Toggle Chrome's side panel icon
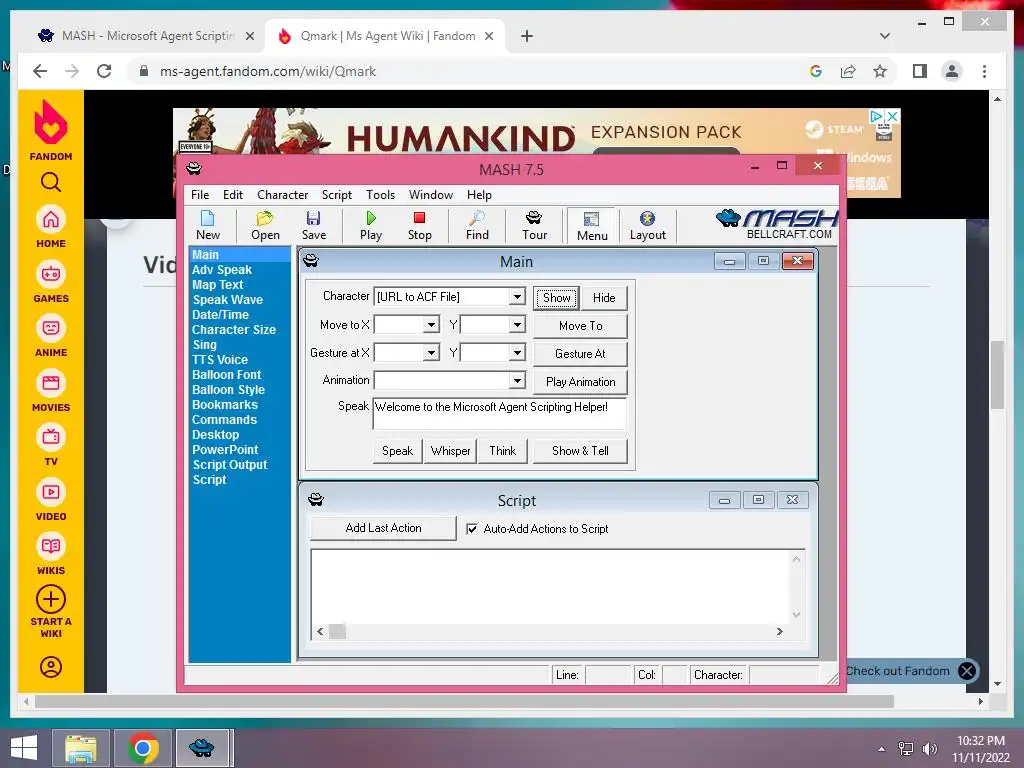Screen dimensions: 1024x768 [x=920, y=71]
